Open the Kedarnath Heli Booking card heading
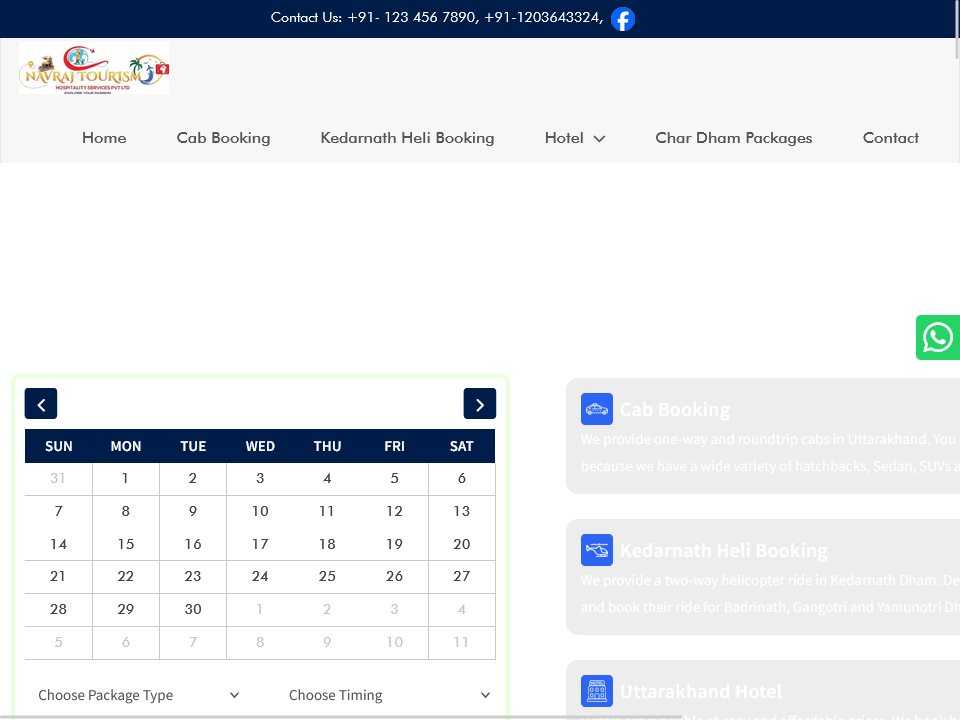Image resolution: width=960 pixels, height=720 pixels. pos(723,550)
